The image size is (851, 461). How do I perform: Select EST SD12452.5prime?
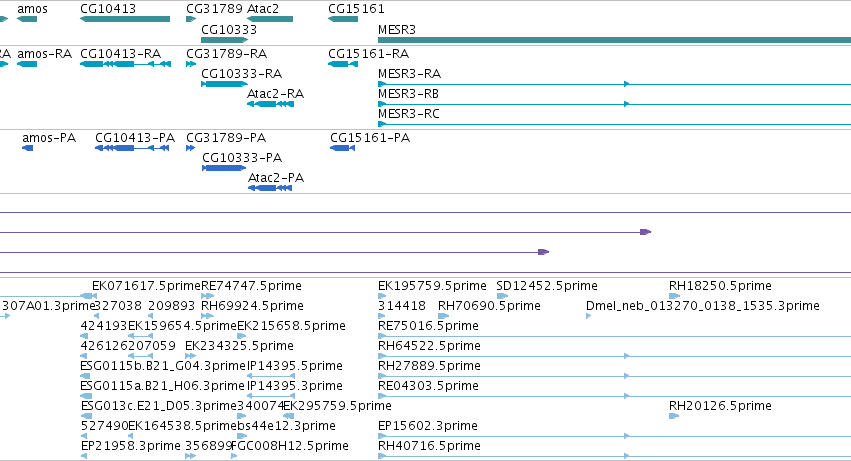tap(502, 296)
